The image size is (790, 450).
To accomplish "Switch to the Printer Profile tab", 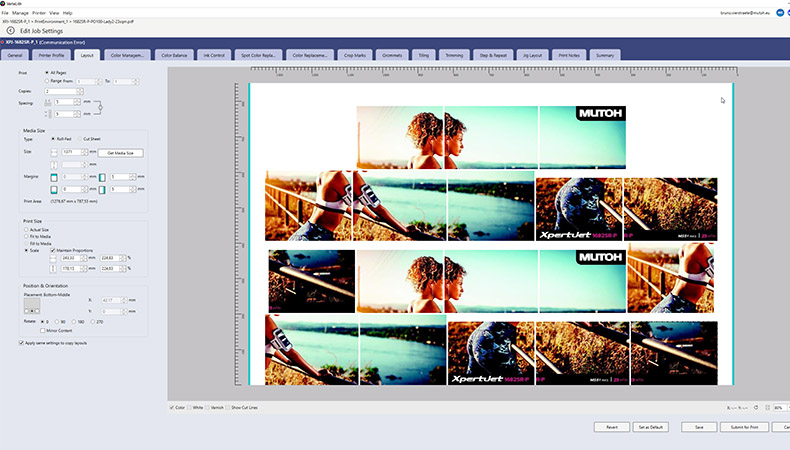I will tap(51, 55).
